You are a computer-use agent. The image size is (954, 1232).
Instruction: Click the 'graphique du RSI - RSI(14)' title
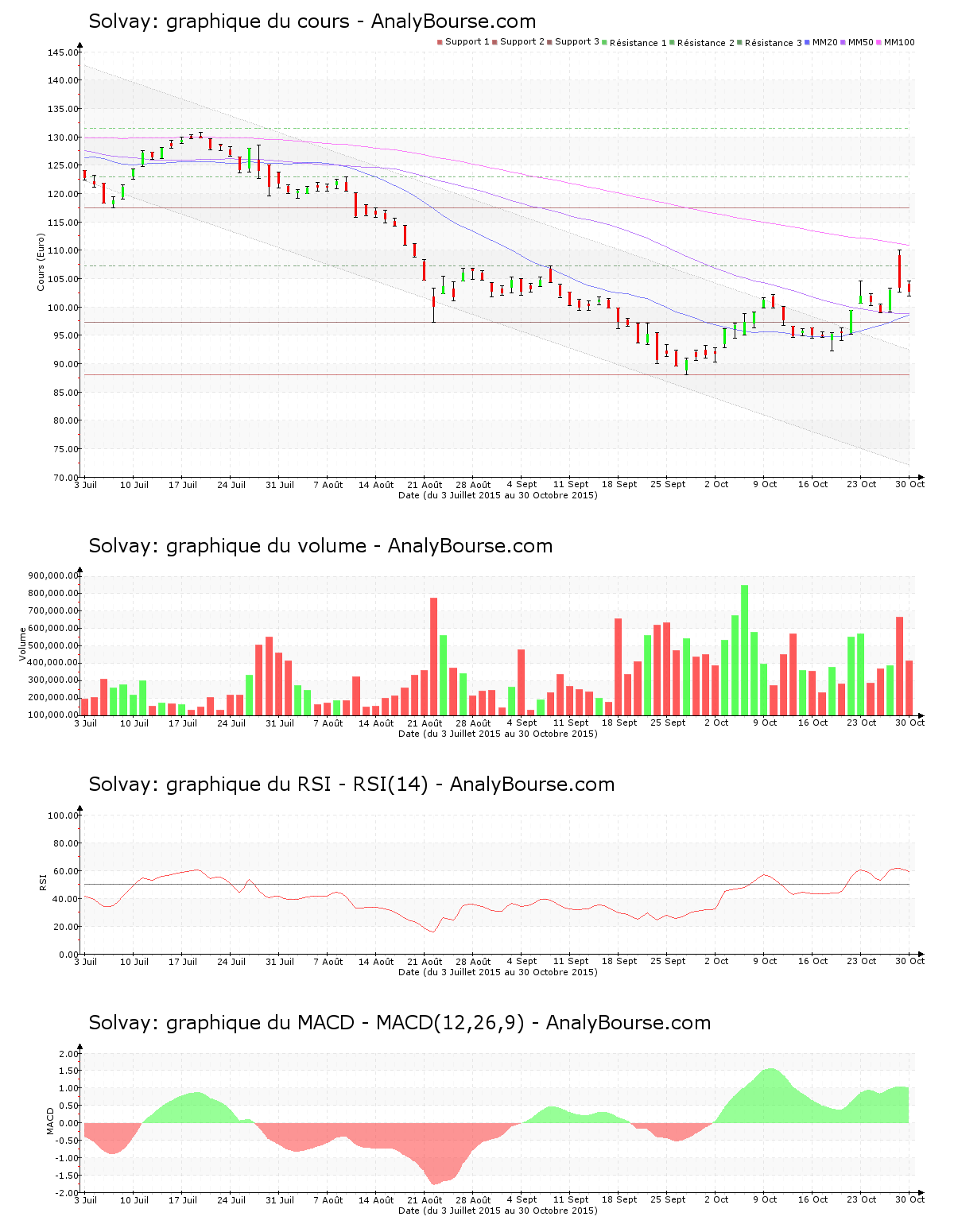click(297, 785)
